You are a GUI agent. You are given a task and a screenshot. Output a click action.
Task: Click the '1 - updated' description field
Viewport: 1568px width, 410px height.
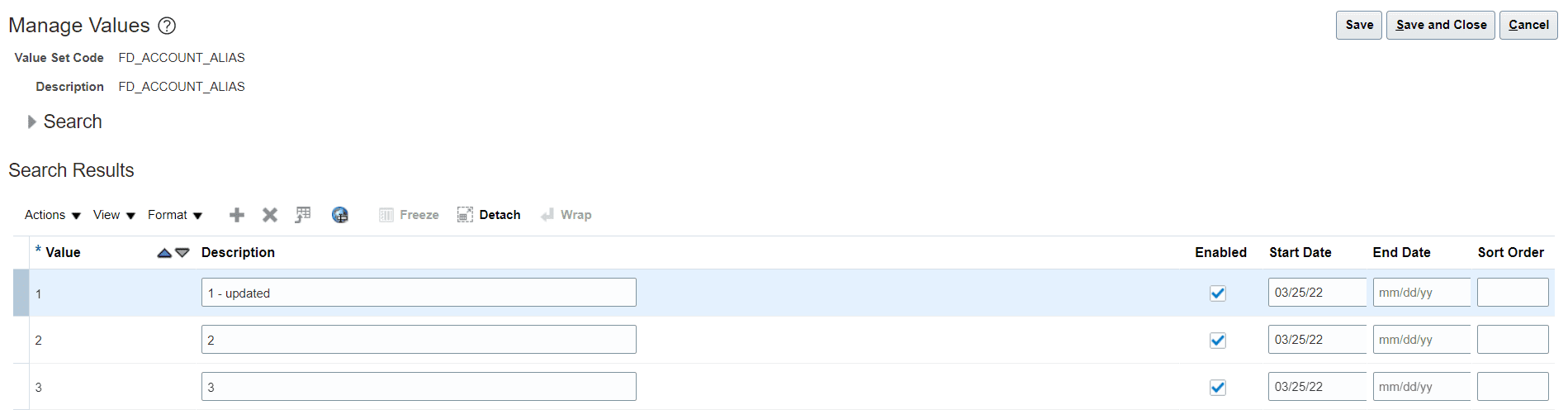click(419, 293)
